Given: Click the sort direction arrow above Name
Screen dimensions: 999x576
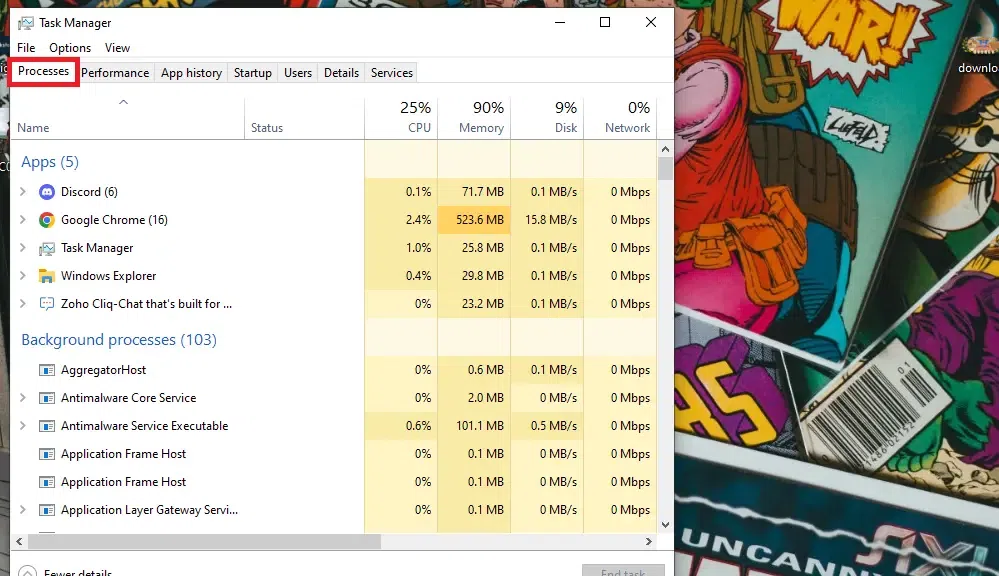Looking at the screenshot, I should pyautogui.click(x=124, y=102).
